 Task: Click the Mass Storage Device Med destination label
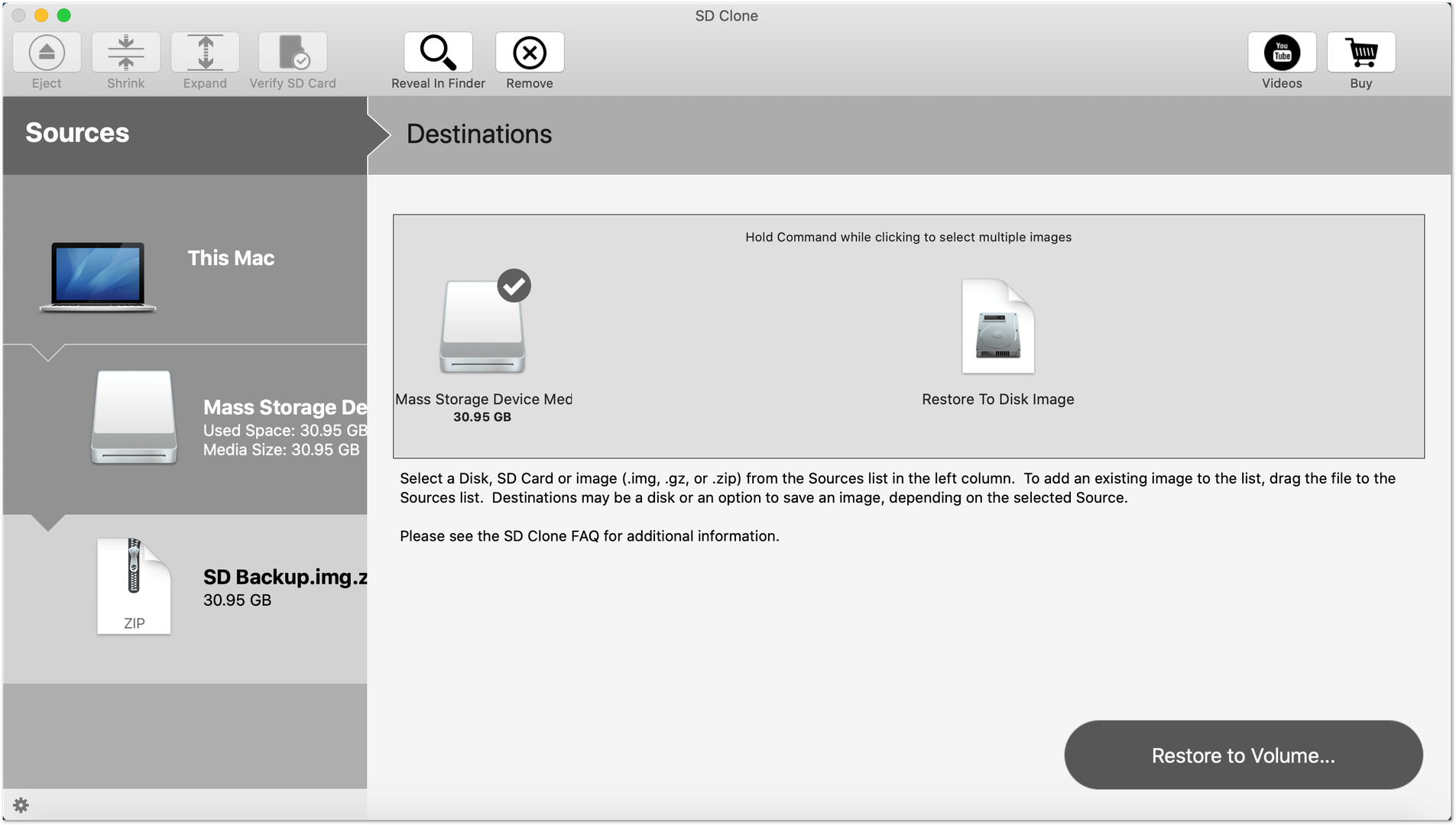click(484, 400)
